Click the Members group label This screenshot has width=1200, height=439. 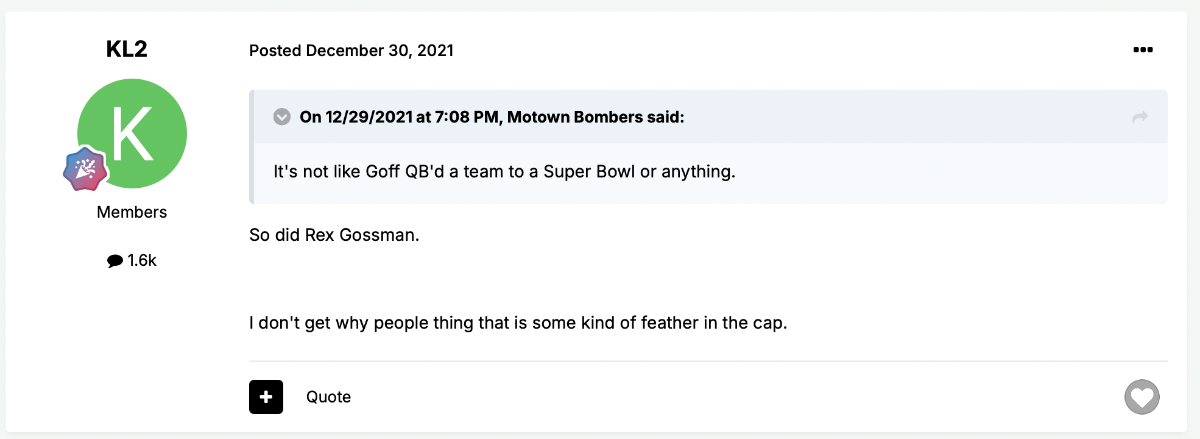[132, 212]
